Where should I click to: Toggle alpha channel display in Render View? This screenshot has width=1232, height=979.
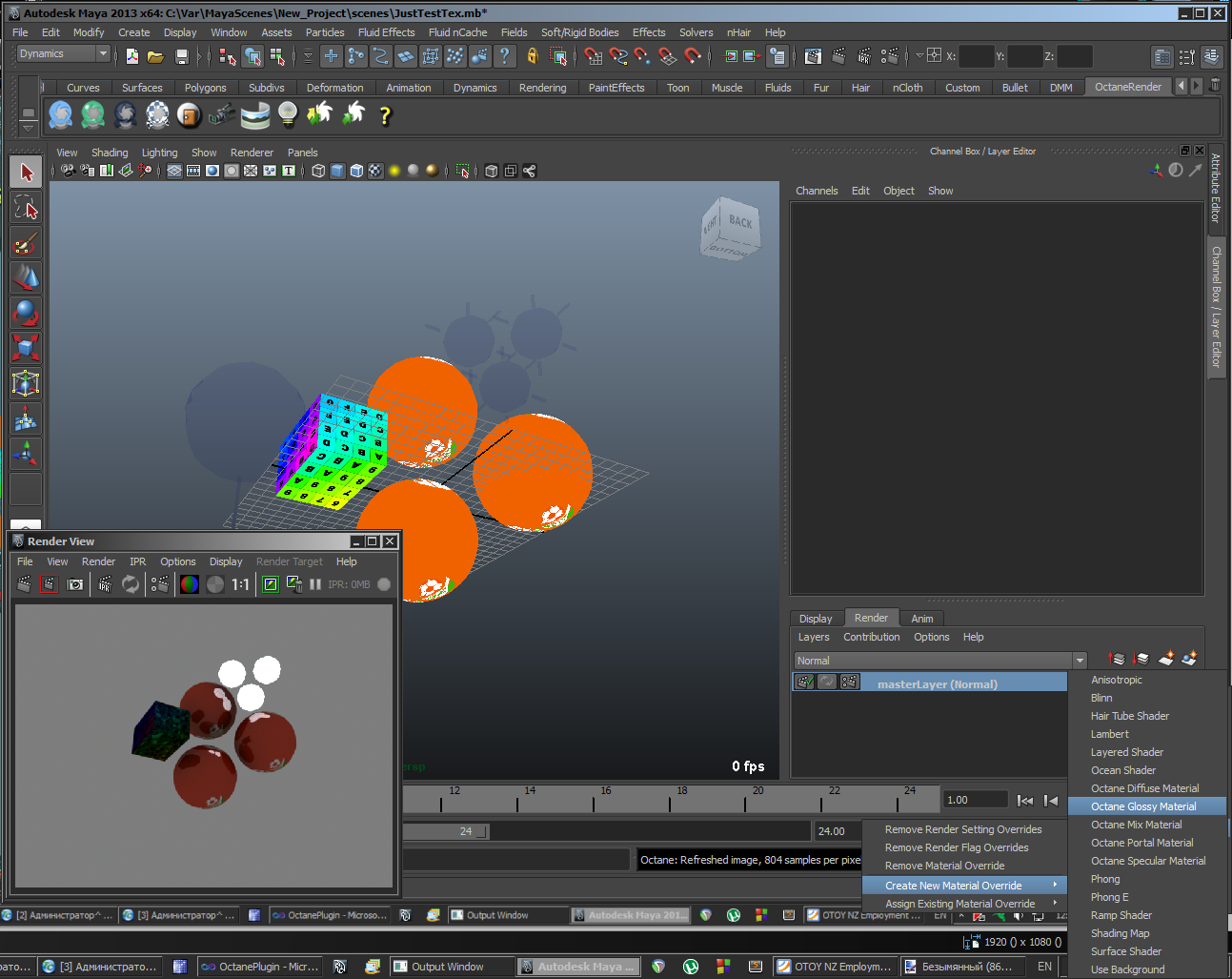coord(215,584)
